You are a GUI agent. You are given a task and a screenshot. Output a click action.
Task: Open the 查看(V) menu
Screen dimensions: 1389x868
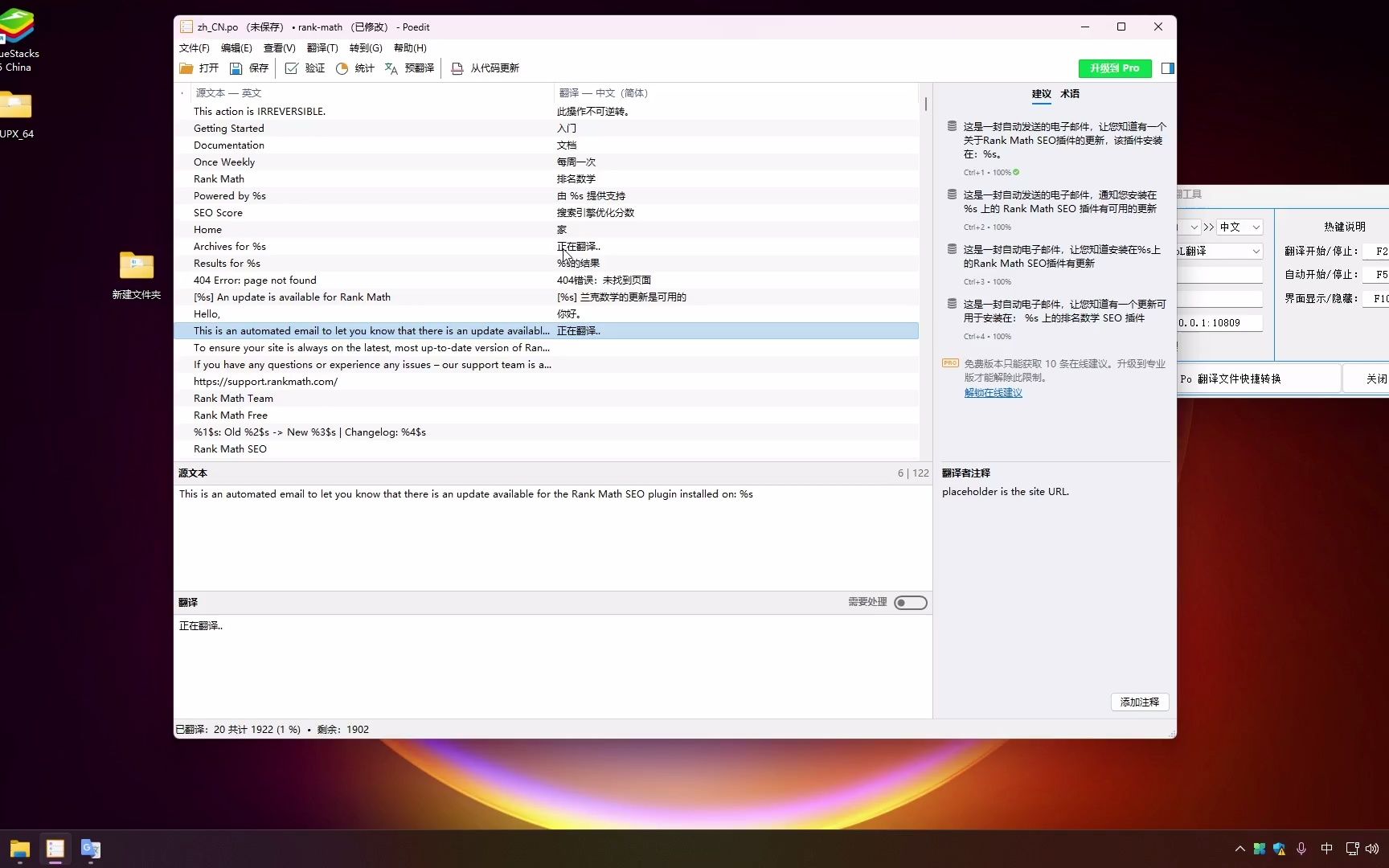(x=280, y=48)
